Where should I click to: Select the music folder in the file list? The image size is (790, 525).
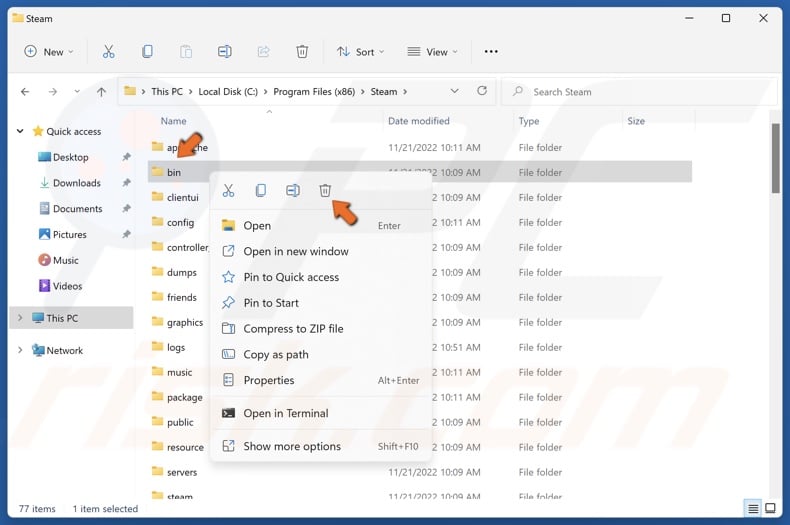(179, 372)
